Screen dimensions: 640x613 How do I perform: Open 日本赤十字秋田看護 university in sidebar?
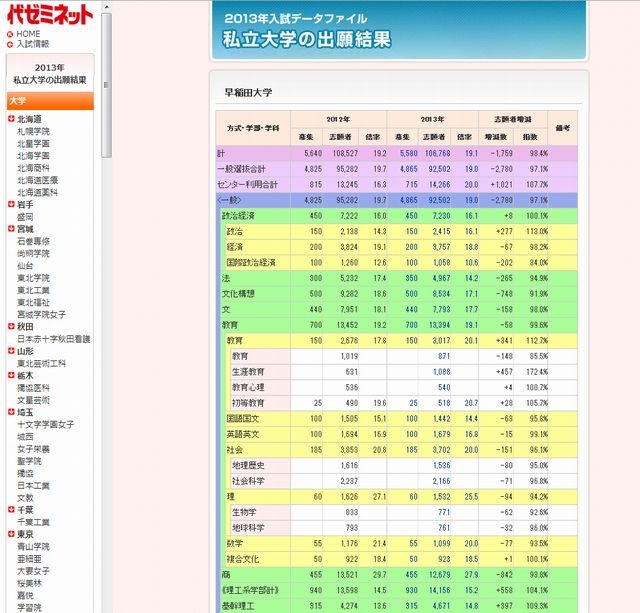tap(54, 339)
